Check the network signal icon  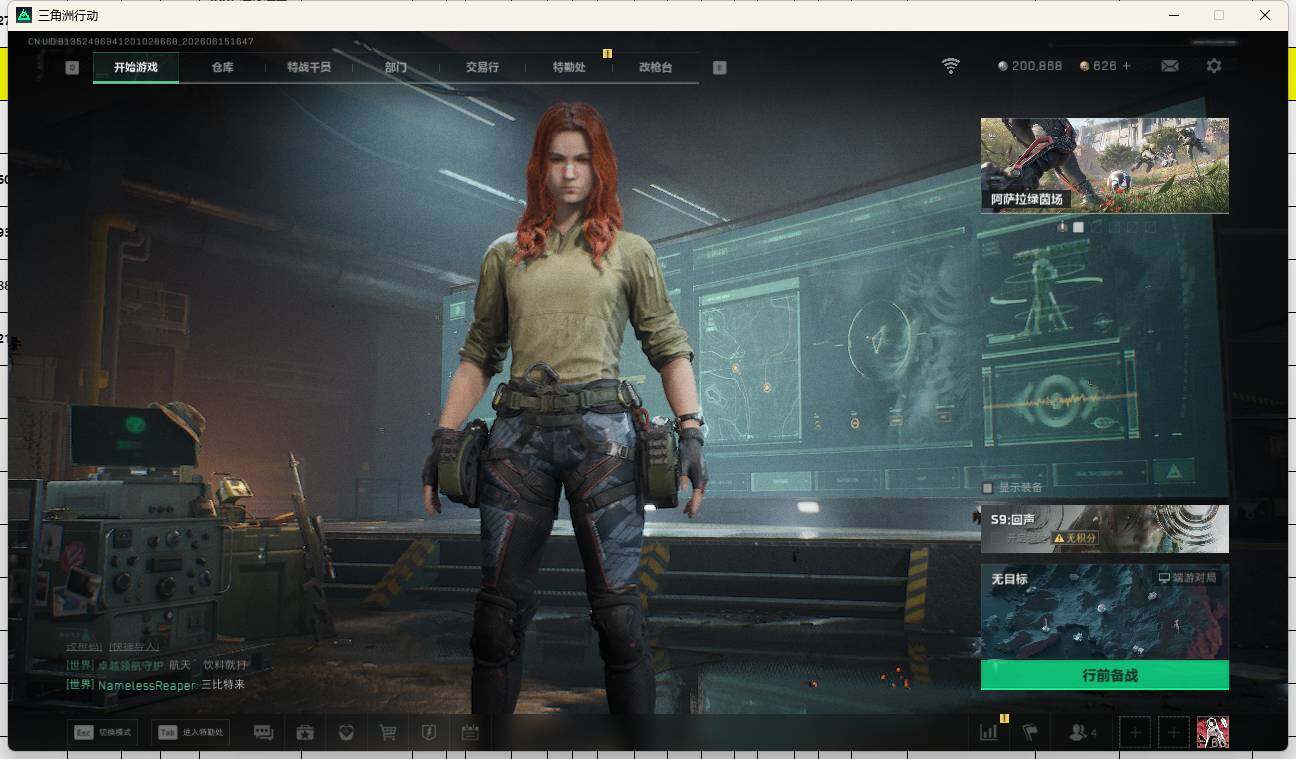(x=951, y=66)
